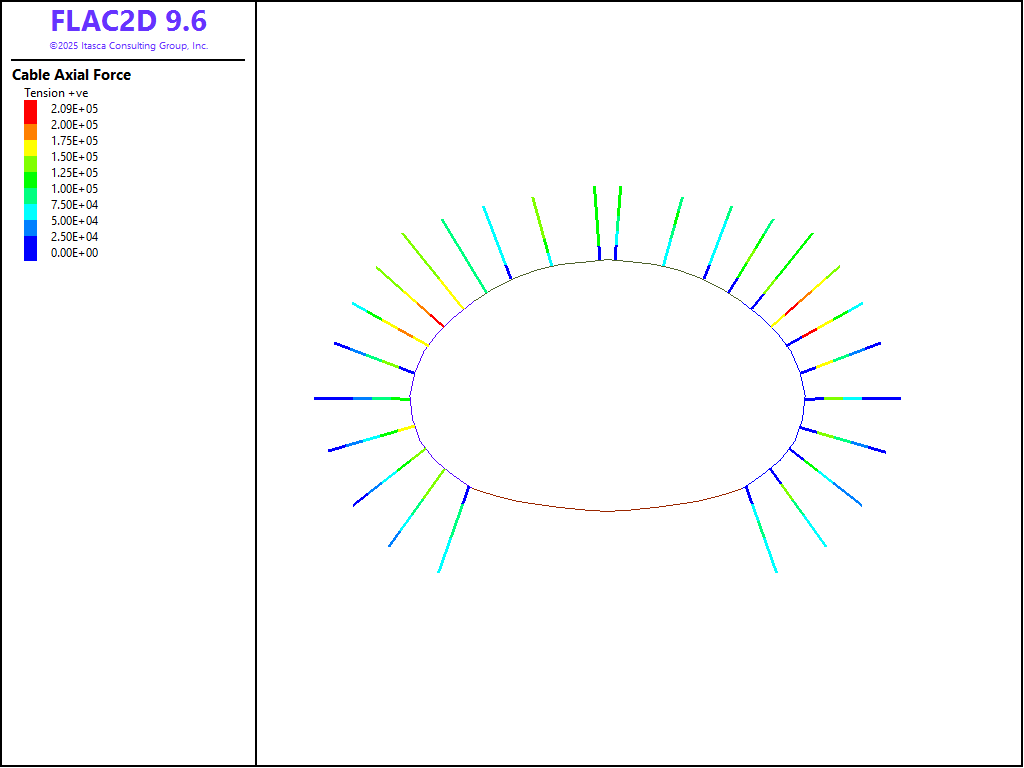
Task: Click the 1.50E+05 legend value label
Action: point(74,157)
